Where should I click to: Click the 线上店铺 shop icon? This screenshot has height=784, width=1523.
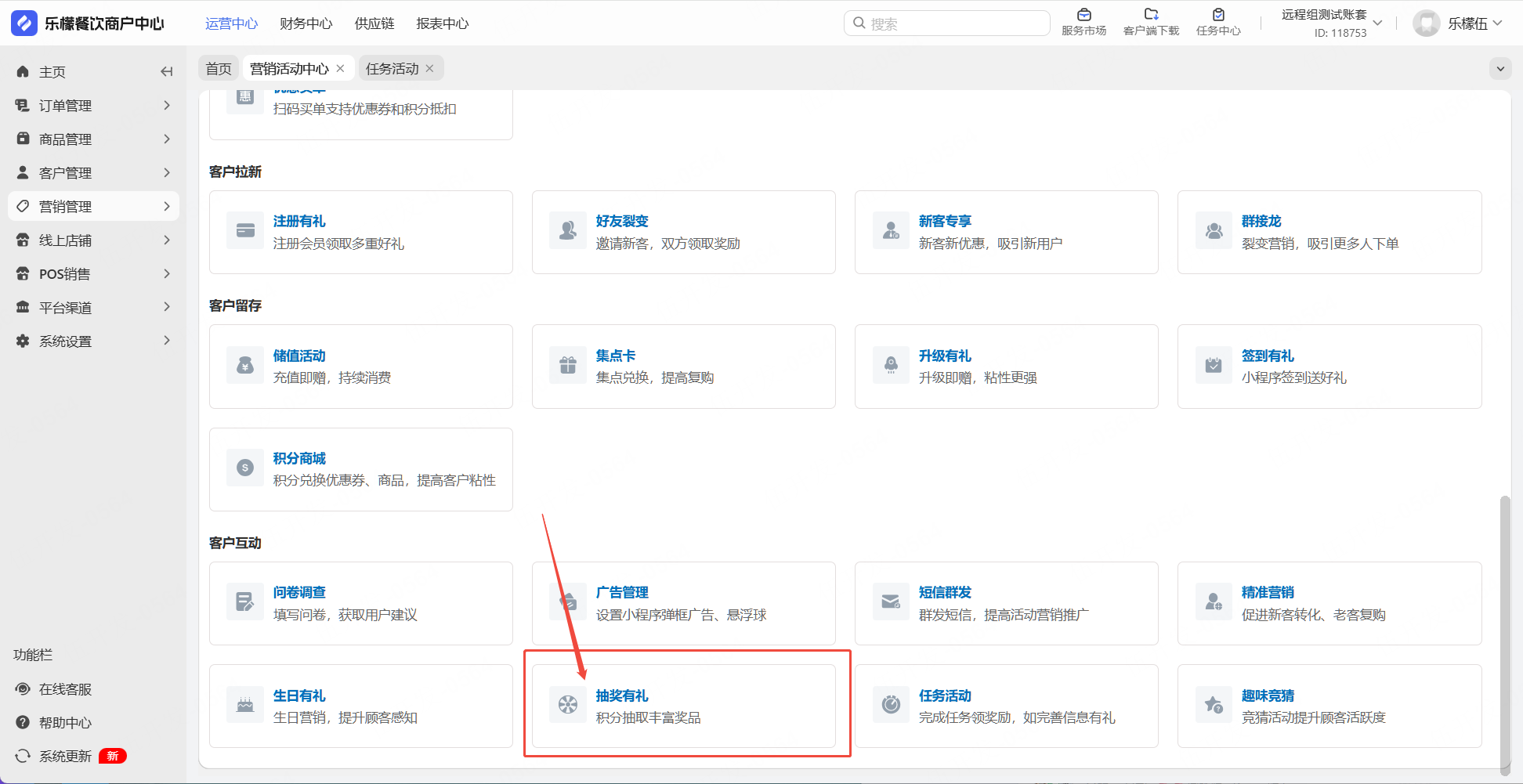23,240
